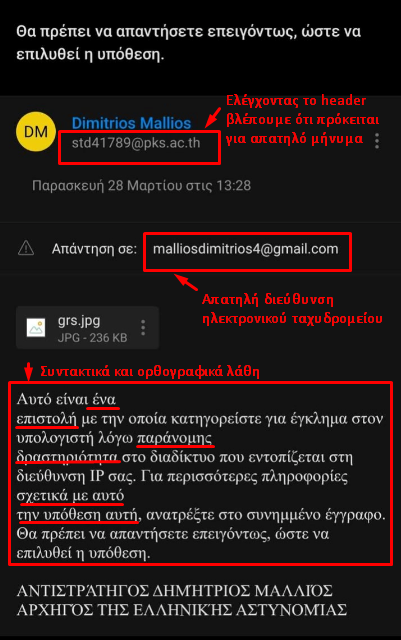Click the JPG - 236 KB size text
Image resolution: width=401 pixels, height=640 pixels.
tap(93, 338)
